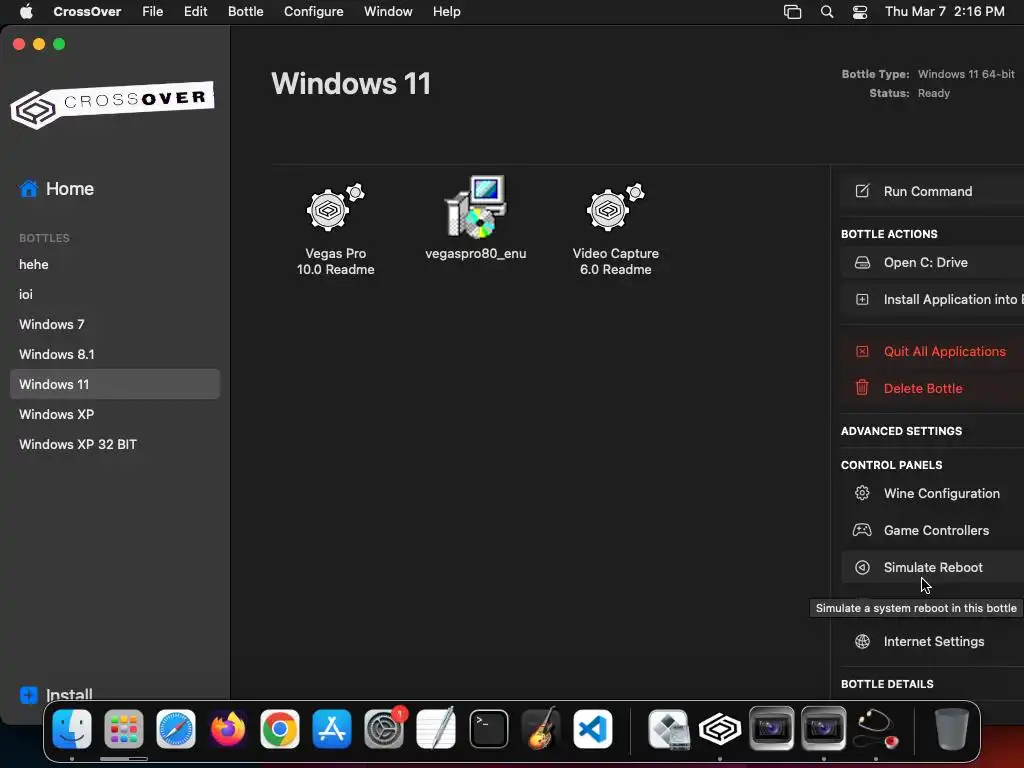Screen dimensions: 1024x768
Task: Click the Run Command button
Action: (x=933, y=191)
